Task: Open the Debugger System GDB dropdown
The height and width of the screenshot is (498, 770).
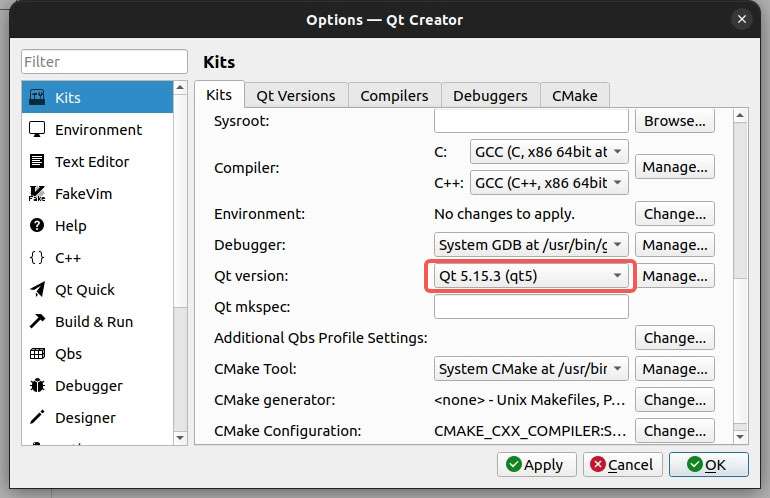Action: coord(531,244)
